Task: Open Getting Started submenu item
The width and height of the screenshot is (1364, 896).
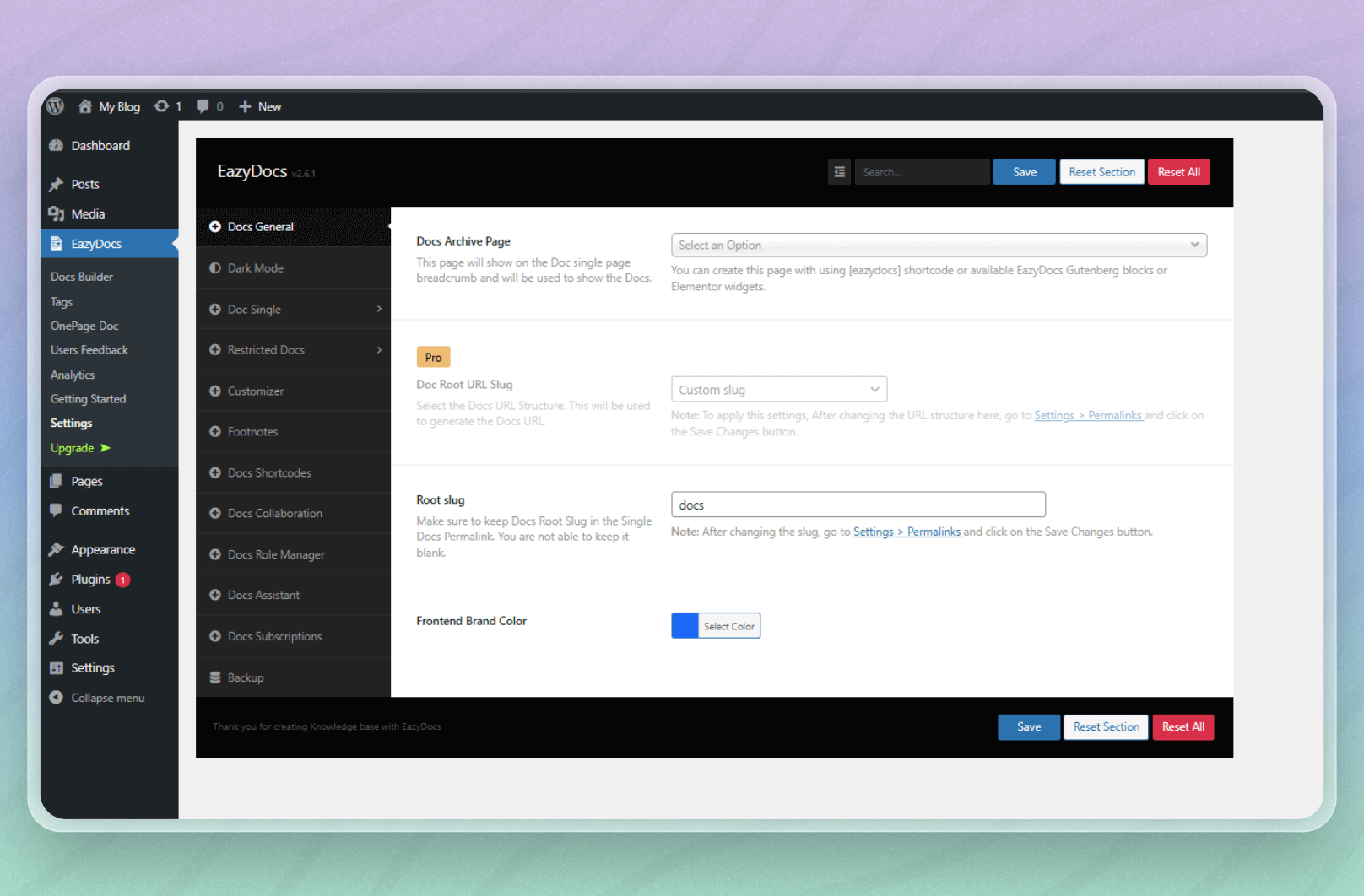Action: [x=89, y=399]
